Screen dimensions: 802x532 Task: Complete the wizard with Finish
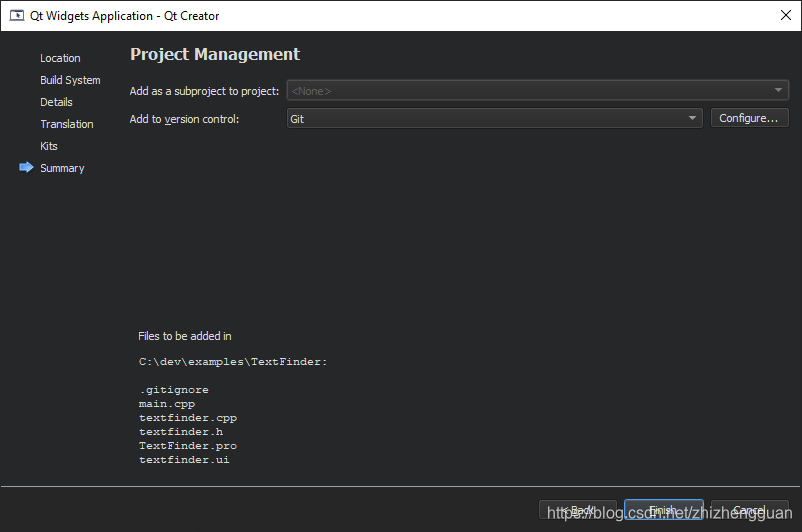[x=663, y=510]
